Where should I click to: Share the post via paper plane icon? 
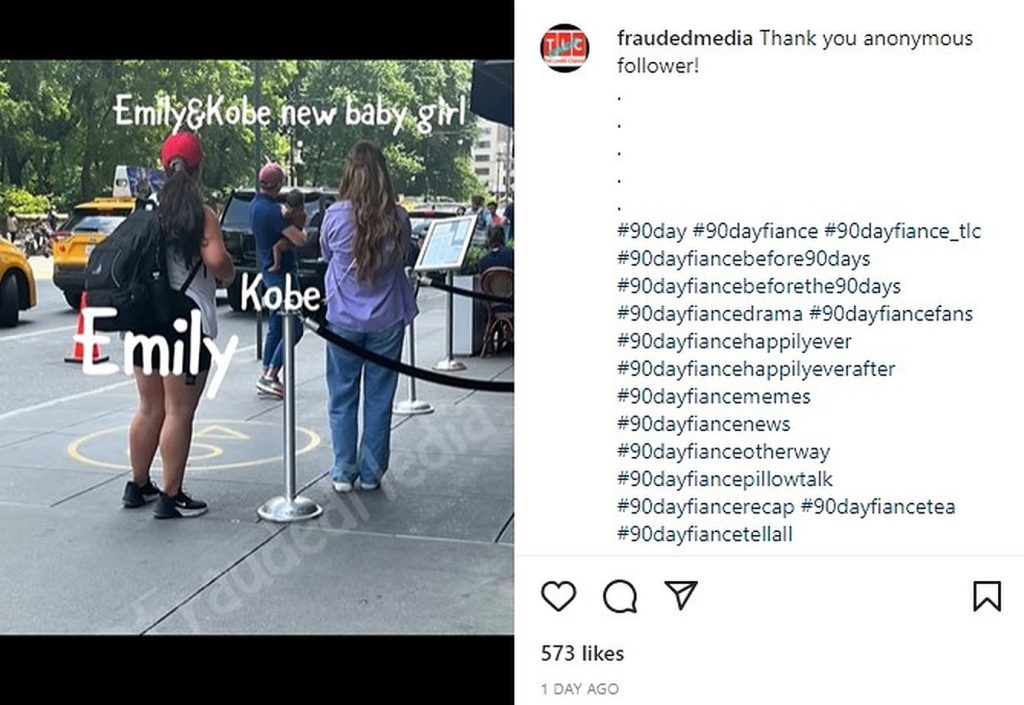(x=680, y=595)
